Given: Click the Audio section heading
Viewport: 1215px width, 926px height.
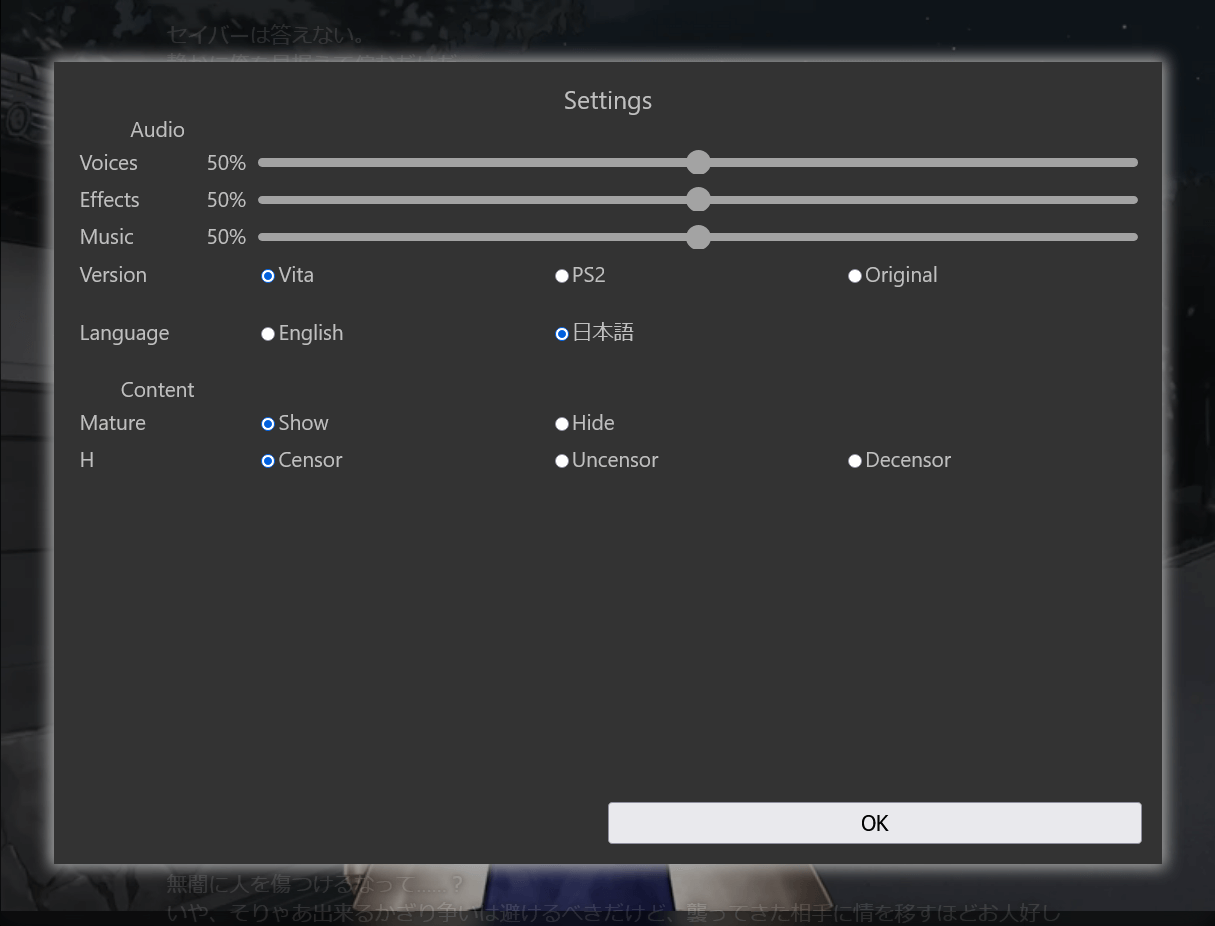Looking at the screenshot, I should click(157, 130).
